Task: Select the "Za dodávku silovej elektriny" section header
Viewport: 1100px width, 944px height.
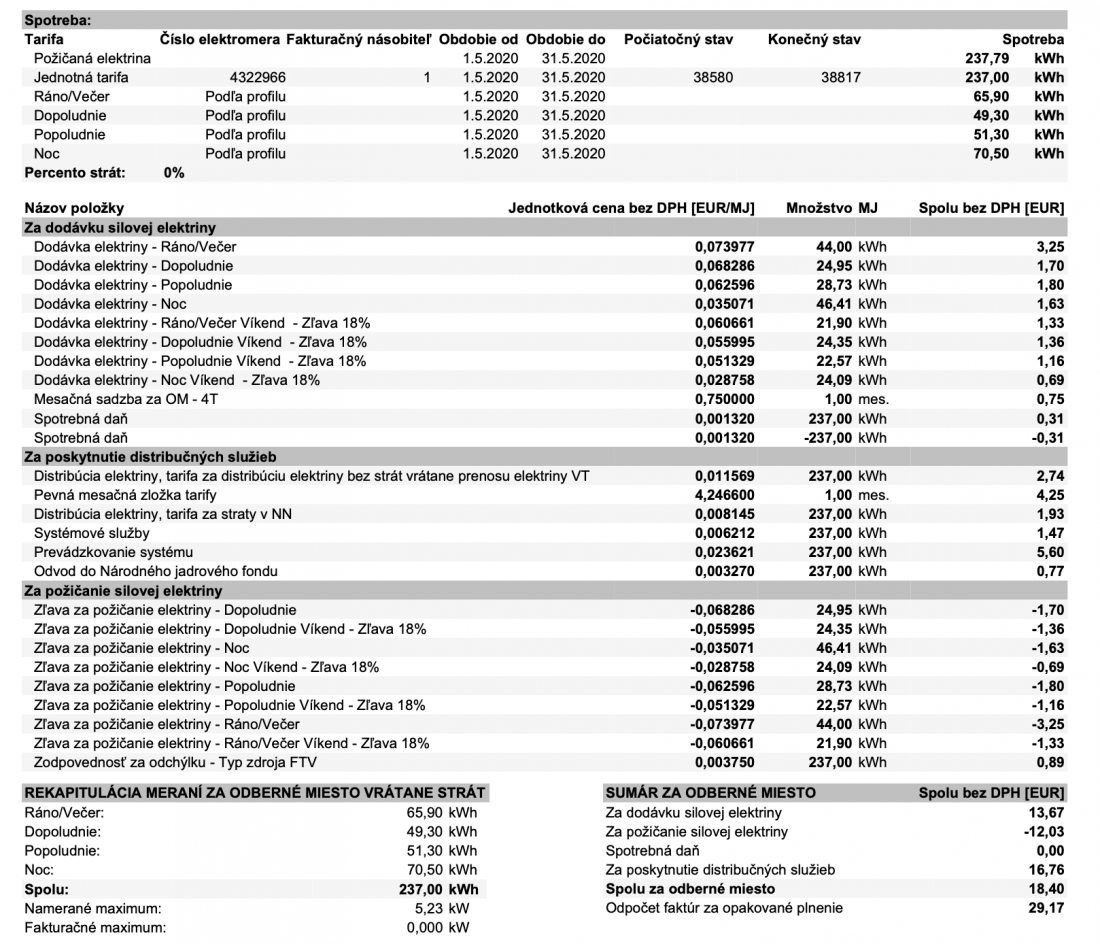Action: coord(119,227)
